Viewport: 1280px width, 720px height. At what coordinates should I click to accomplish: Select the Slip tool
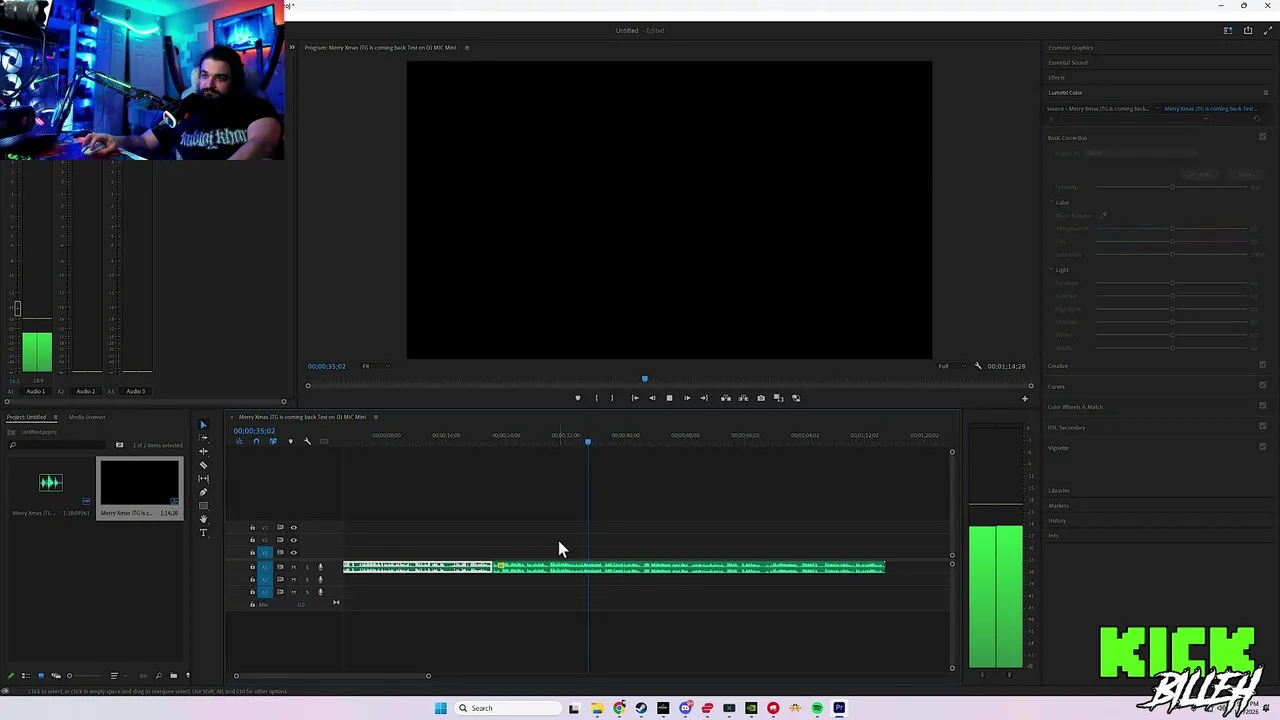coord(203,479)
